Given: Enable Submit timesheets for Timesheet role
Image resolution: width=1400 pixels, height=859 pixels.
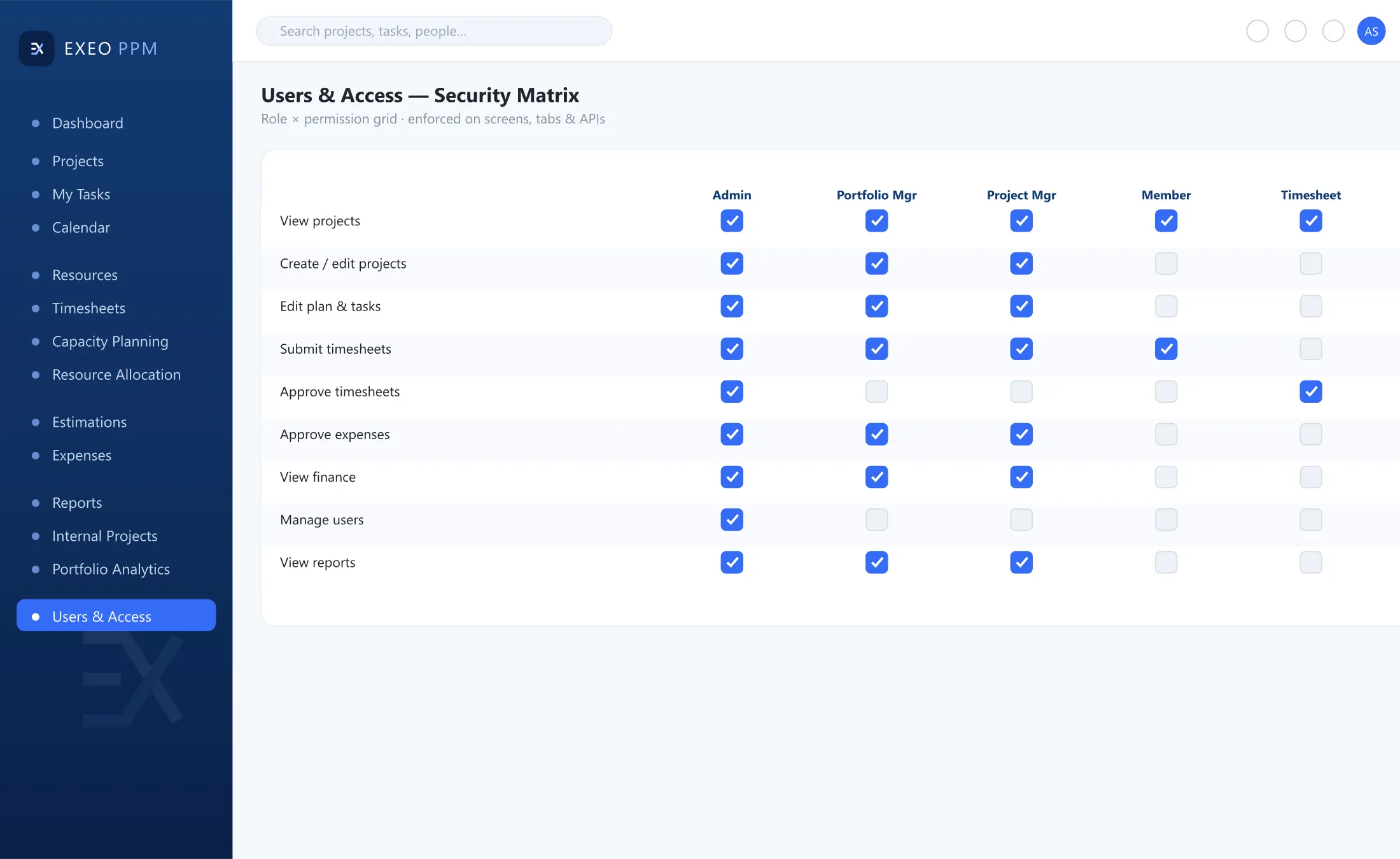Looking at the screenshot, I should tap(1311, 349).
